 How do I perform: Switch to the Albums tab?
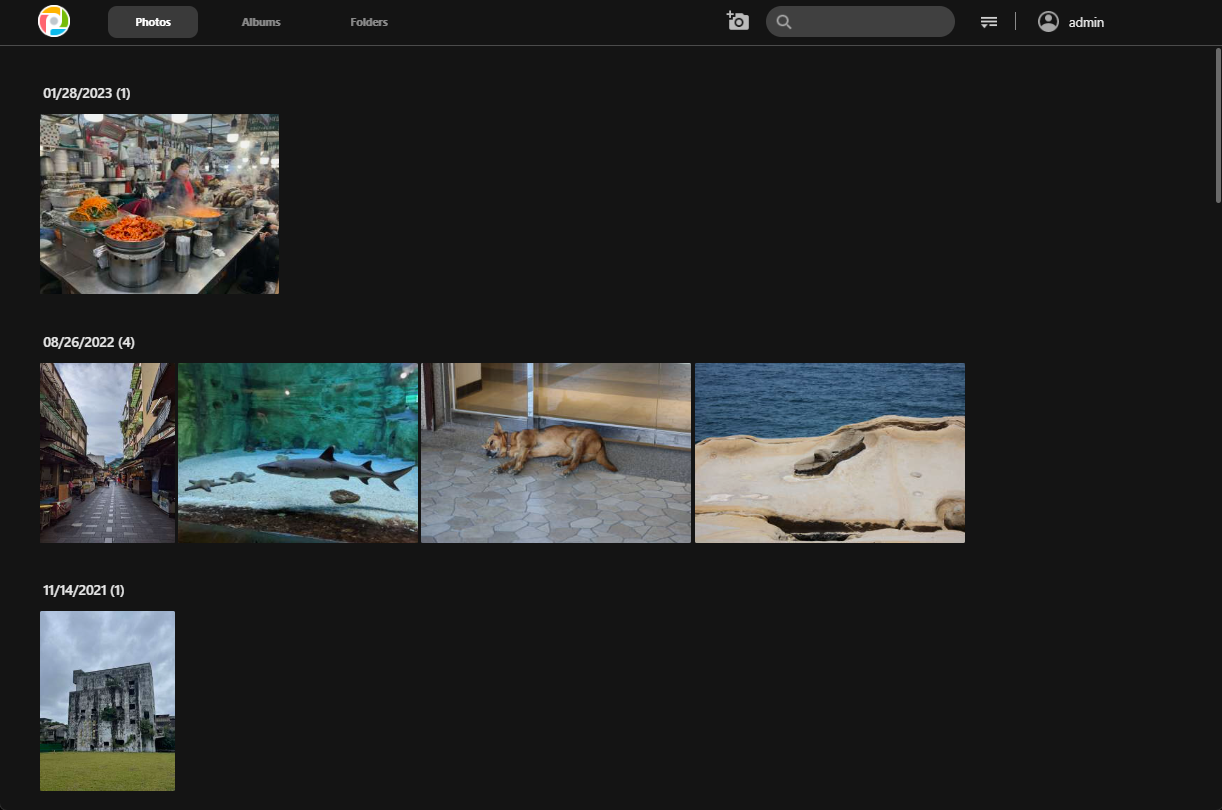click(261, 22)
